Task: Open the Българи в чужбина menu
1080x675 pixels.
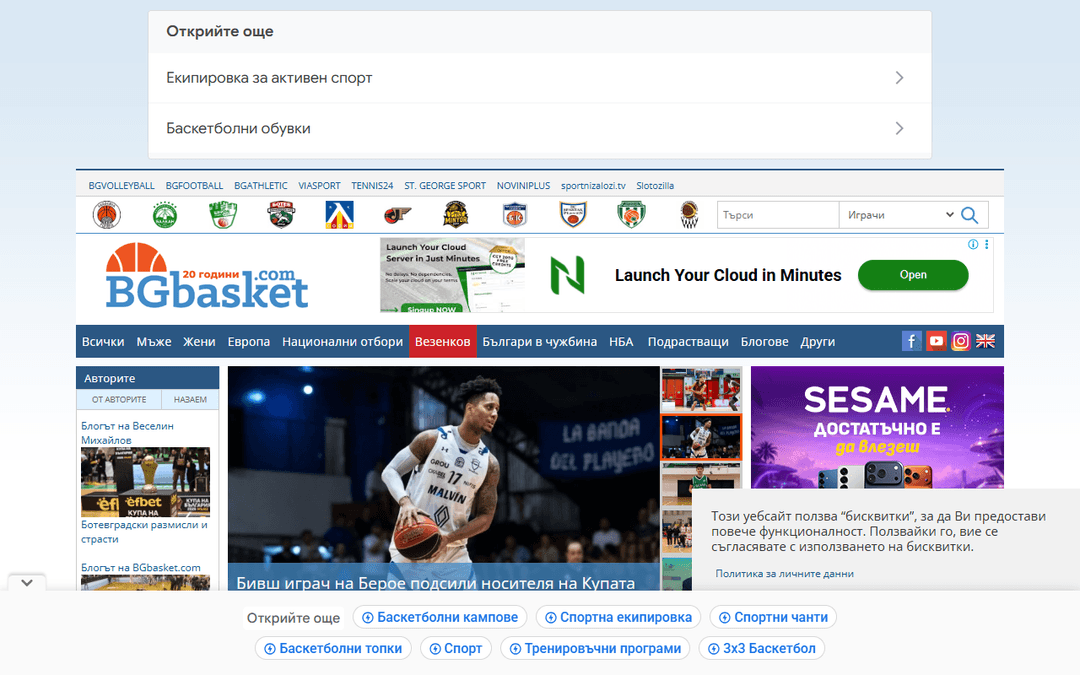Action: click(x=539, y=342)
